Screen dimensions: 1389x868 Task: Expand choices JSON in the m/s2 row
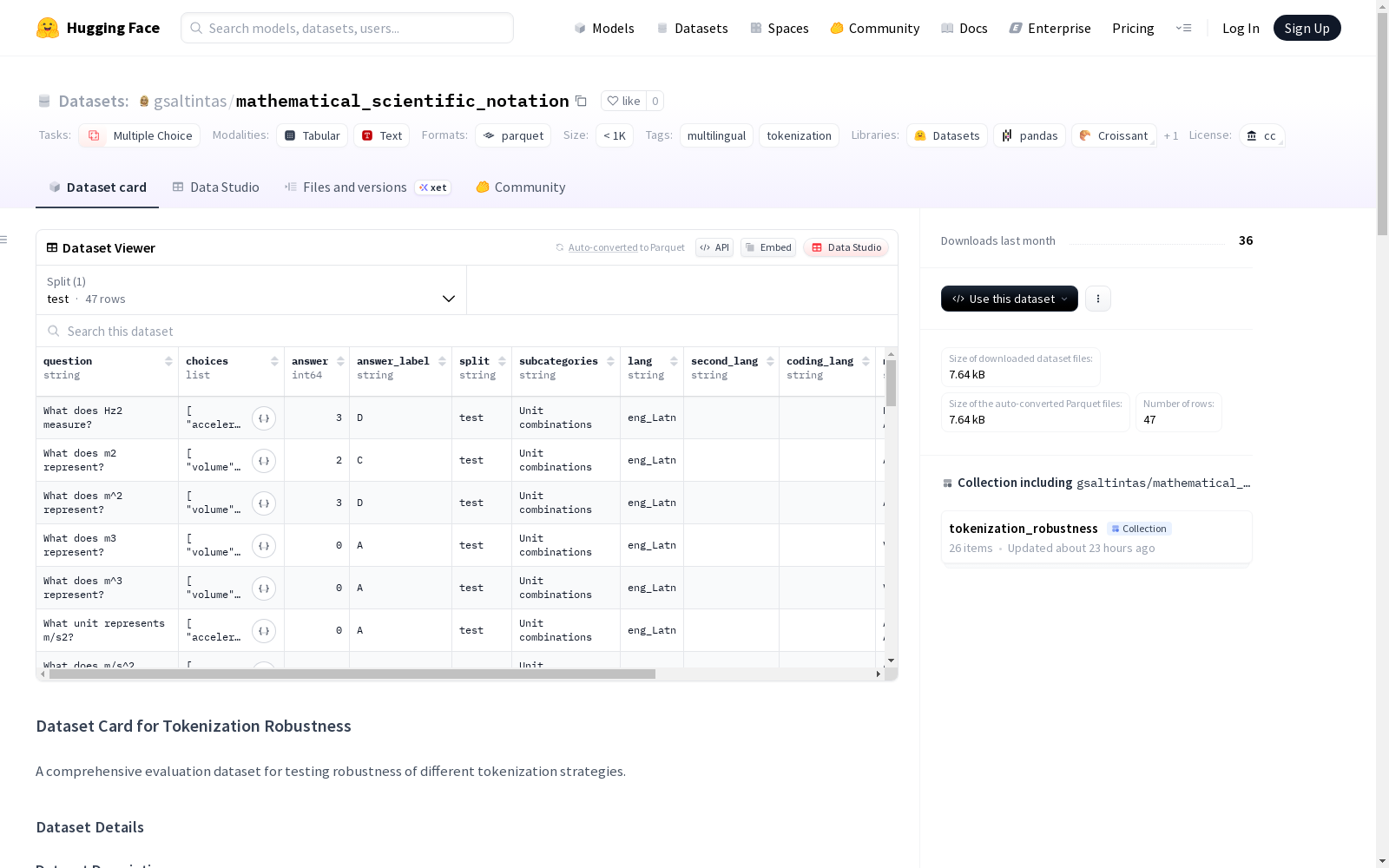[x=264, y=631]
